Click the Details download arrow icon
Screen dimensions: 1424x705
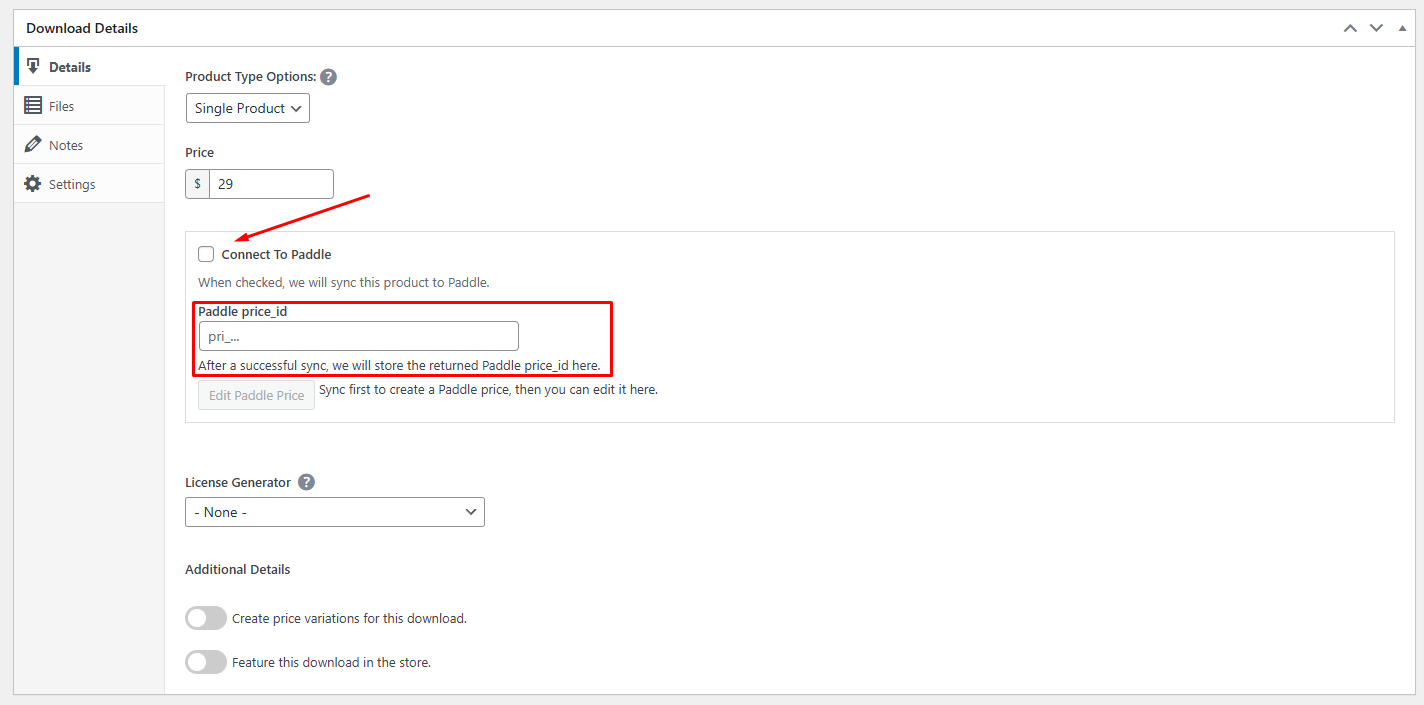(x=33, y=66)
